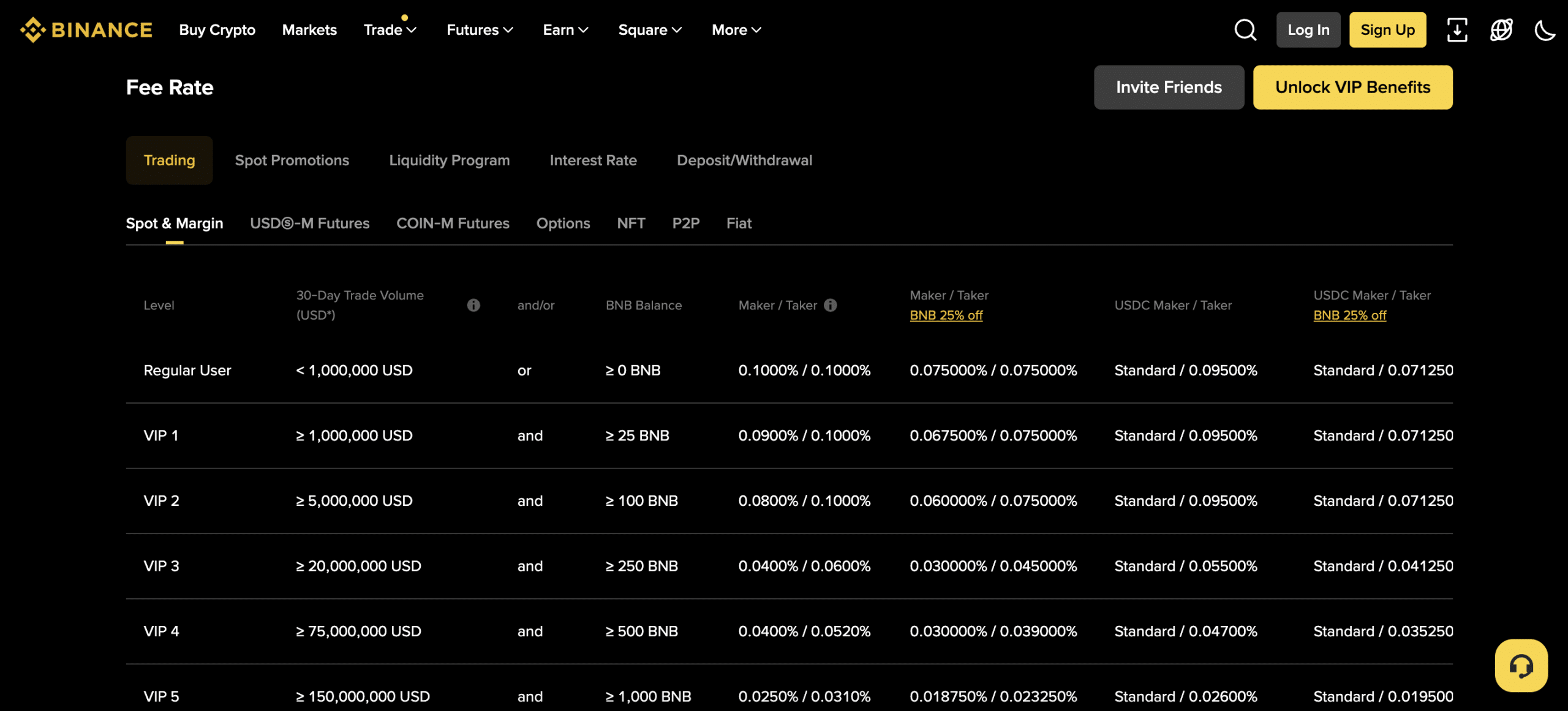Click the '0.0900% / 0.1000%' fee cell
This screenshot has width=1568, height=711.
click(x=804, y=435)
